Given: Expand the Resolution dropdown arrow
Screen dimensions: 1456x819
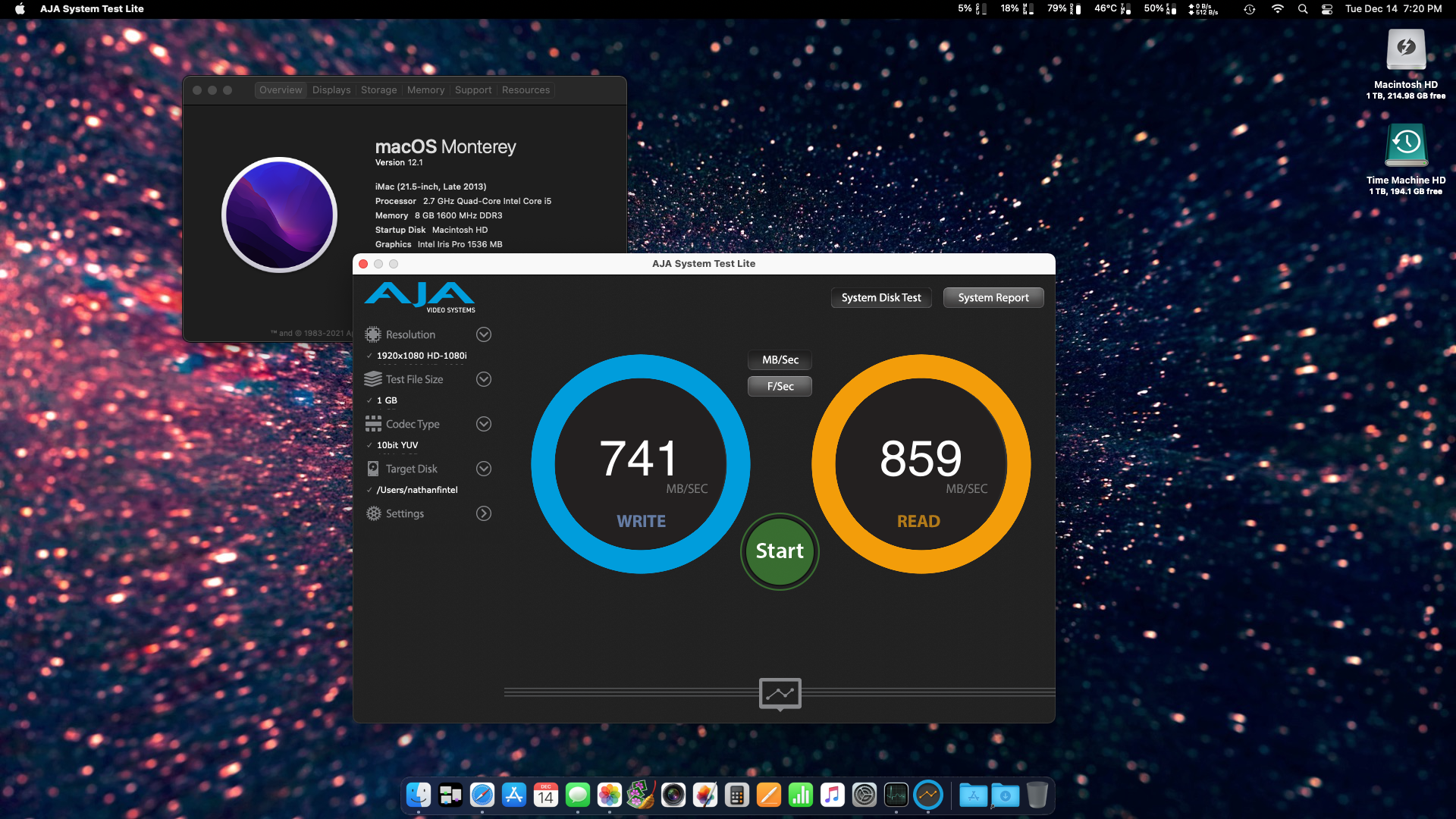Looking at the screenshot, I should coord(484,334).
